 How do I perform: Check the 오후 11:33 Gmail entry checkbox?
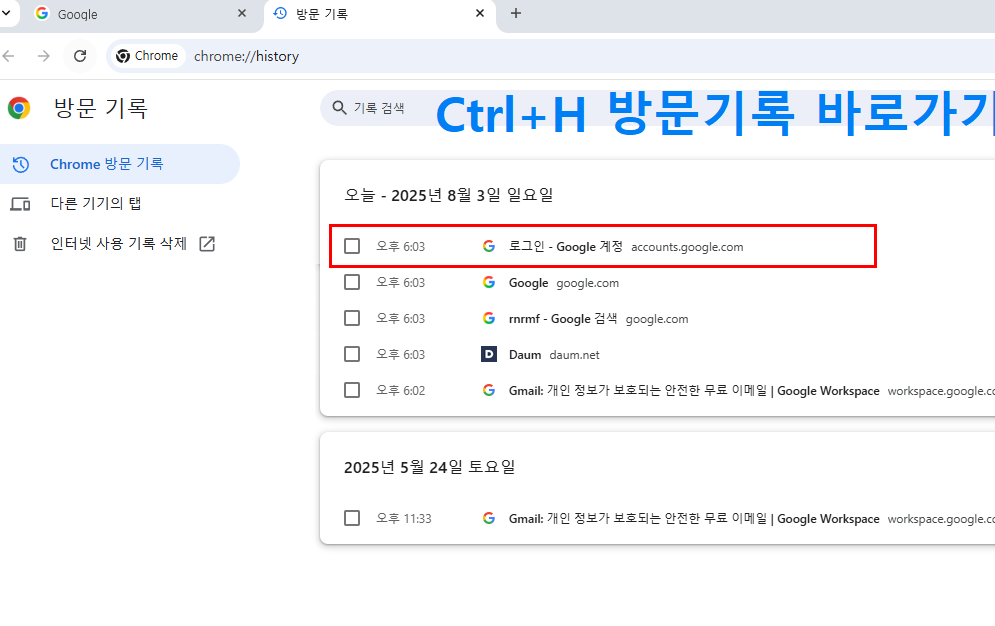point(352,518)
